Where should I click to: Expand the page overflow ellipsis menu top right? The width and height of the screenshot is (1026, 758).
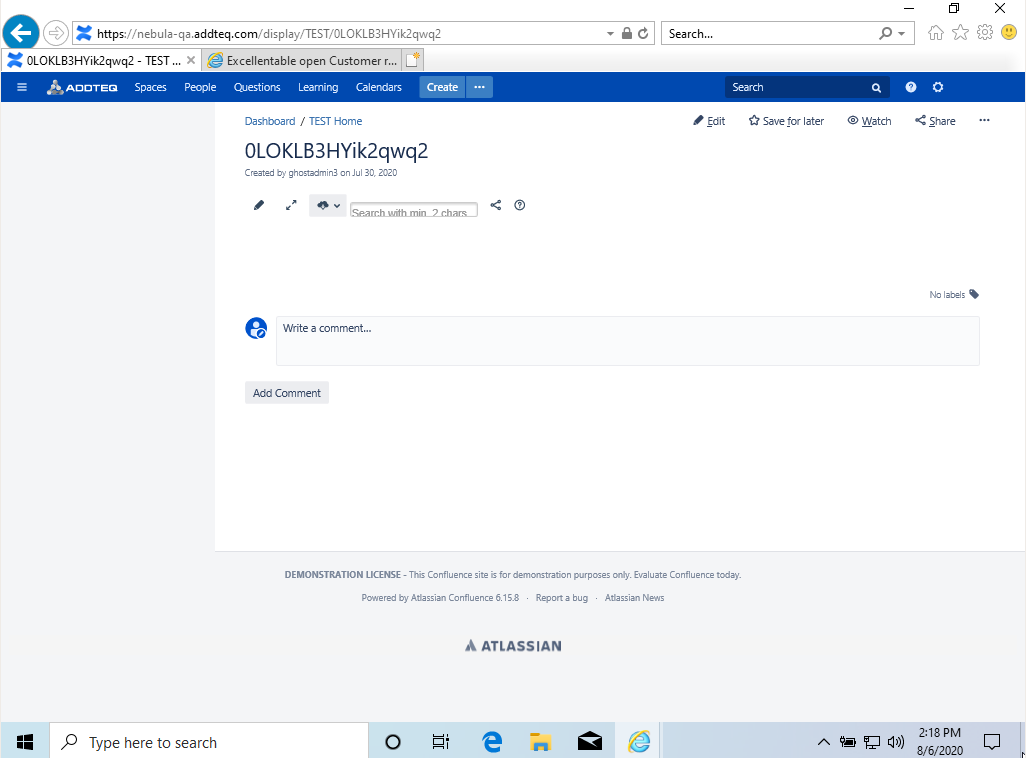[984, 119]
